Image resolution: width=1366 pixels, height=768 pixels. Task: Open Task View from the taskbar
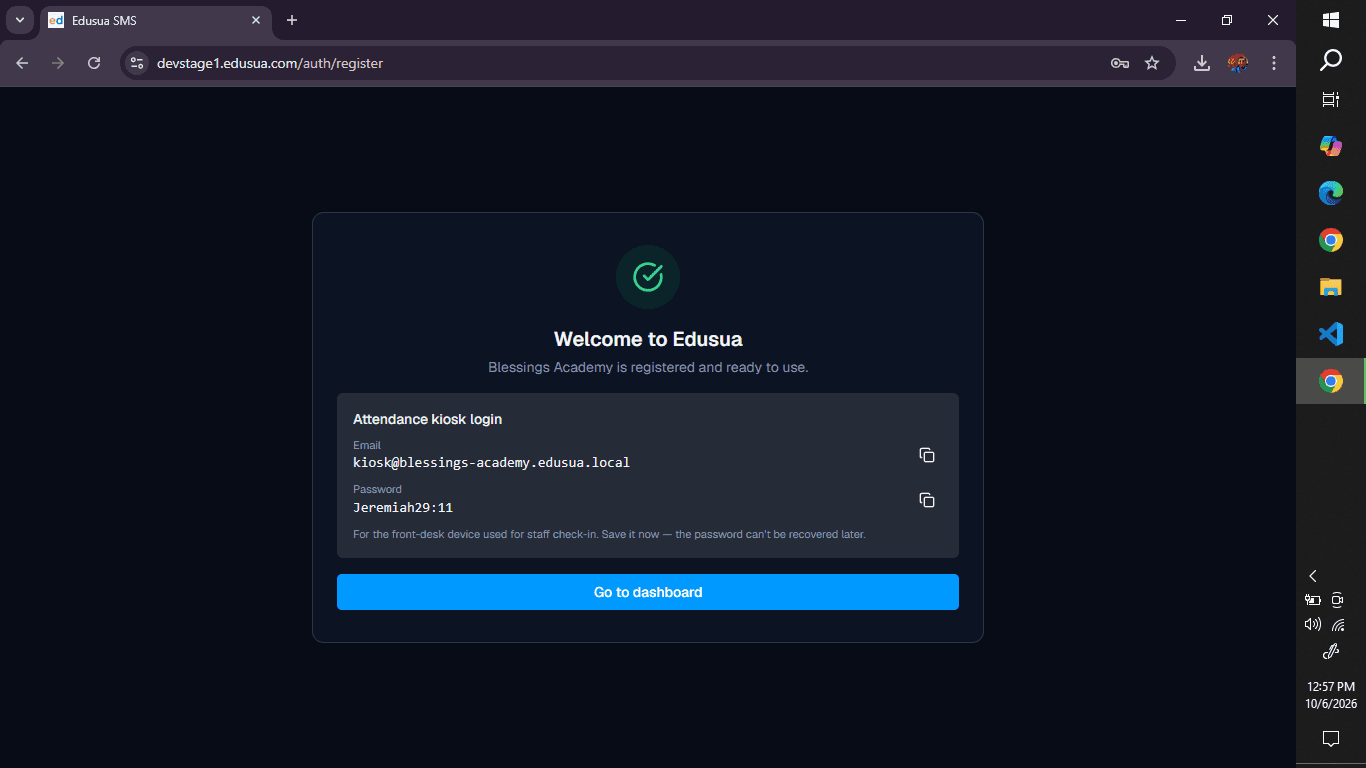point(1331,100)
